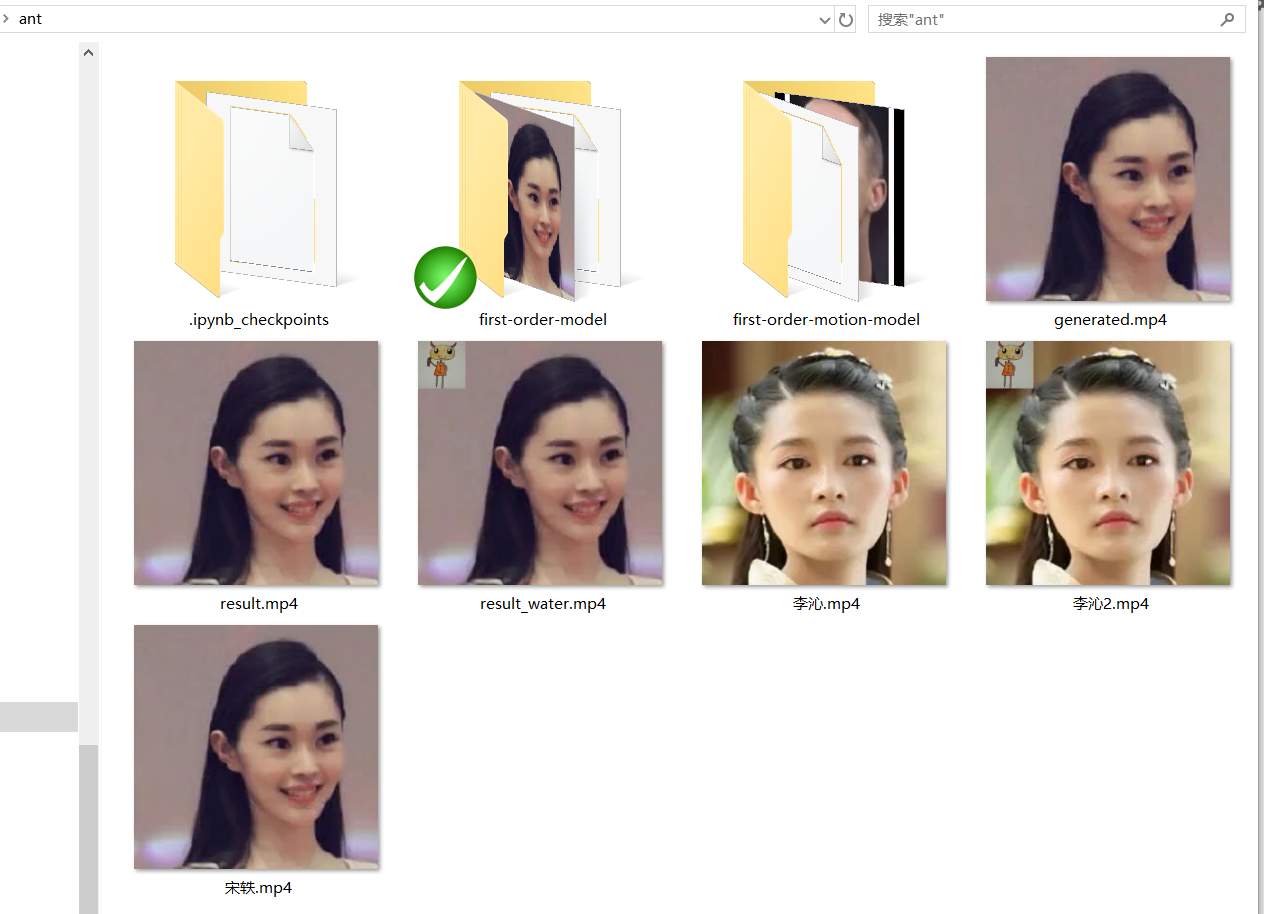Select the 李沁2.mp4 video thumbnail
This screenshot has height=914, width=1264.
[x=1108, y=463]
